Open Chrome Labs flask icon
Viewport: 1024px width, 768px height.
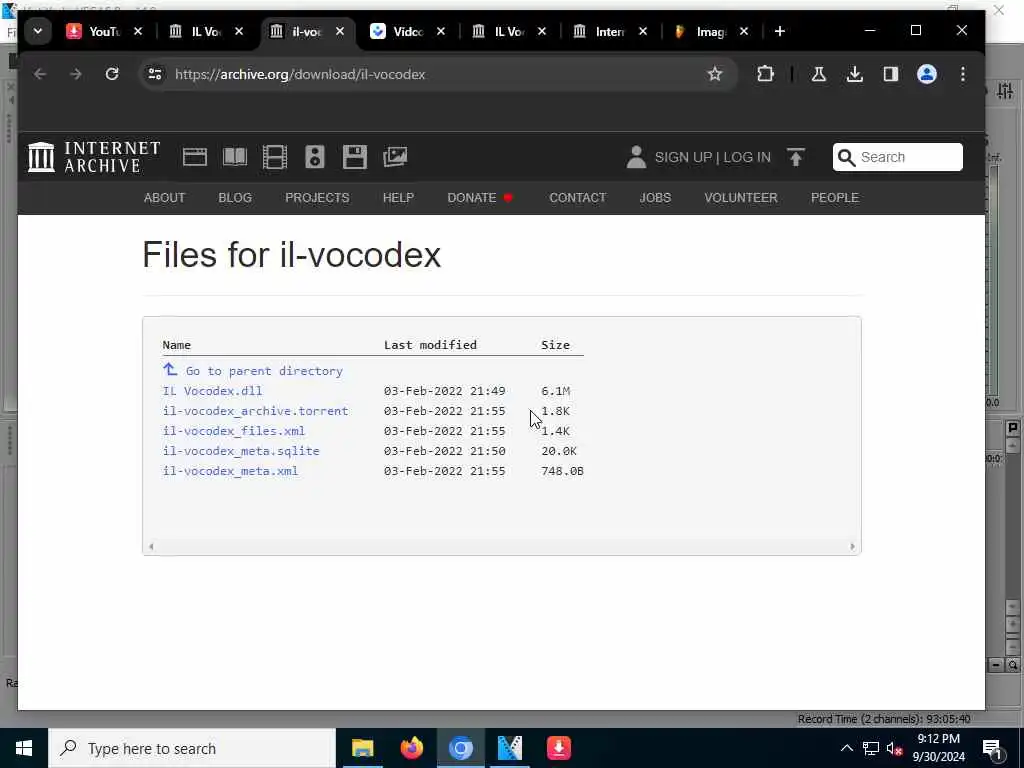click(x=818, y=74)
